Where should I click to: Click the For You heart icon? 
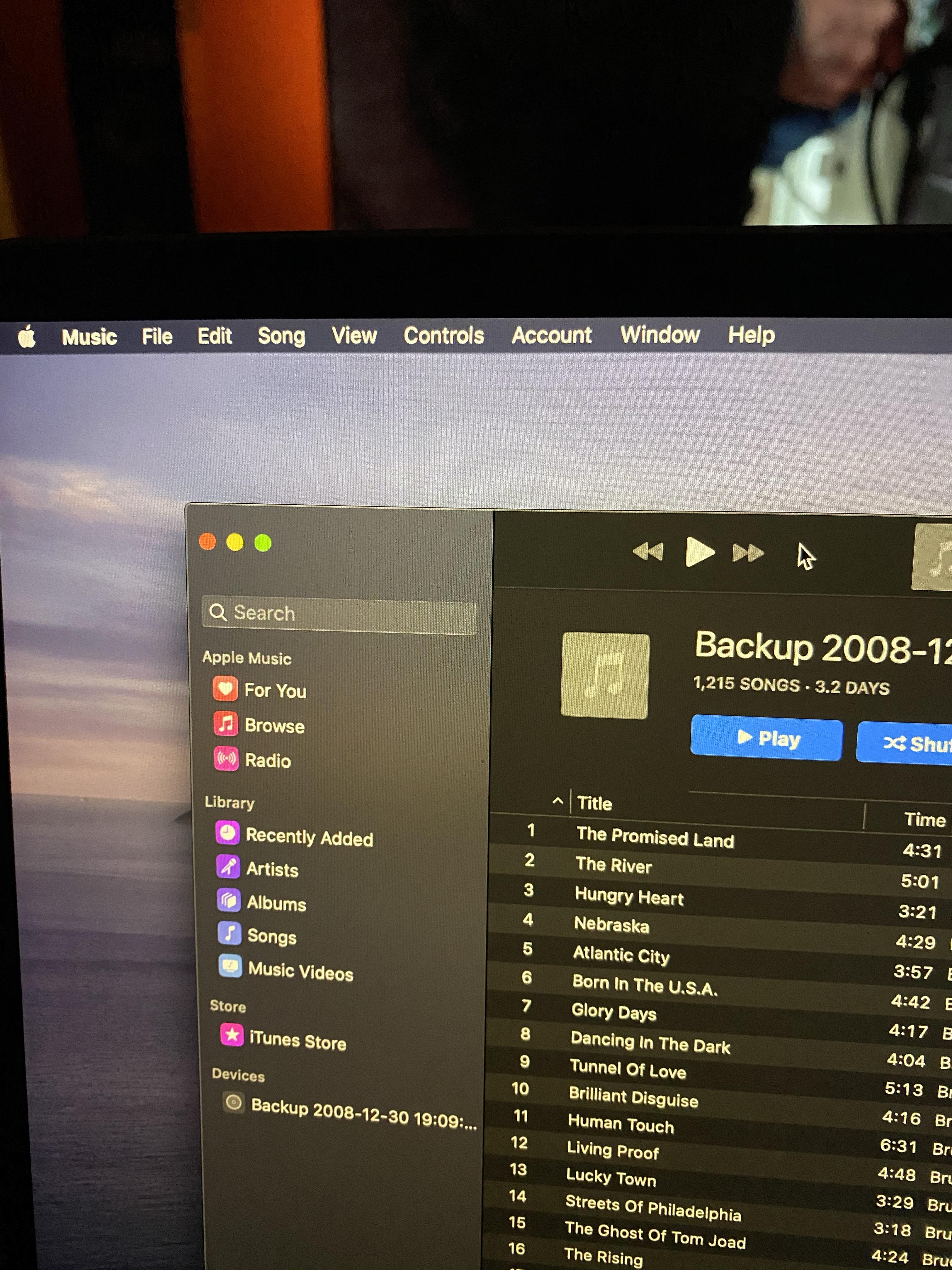pos(225,689)
